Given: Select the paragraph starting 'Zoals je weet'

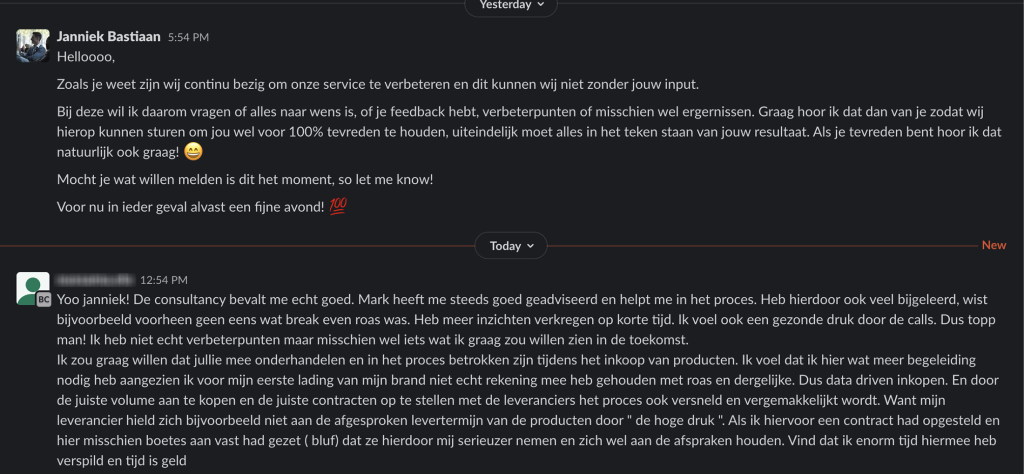Looking at the screenshot, I should tap(349, 84).
